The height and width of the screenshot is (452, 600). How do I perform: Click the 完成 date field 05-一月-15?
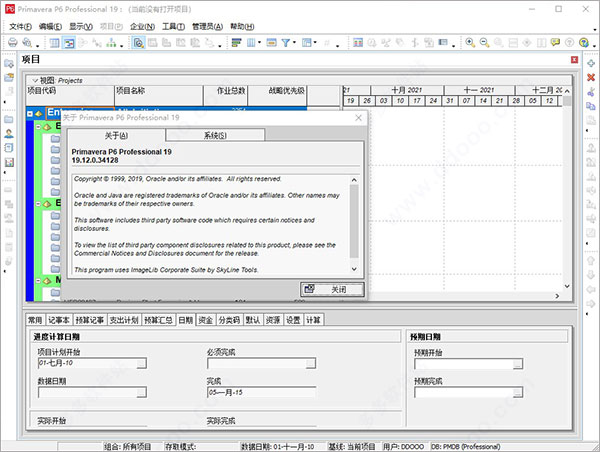pos(261,392)
